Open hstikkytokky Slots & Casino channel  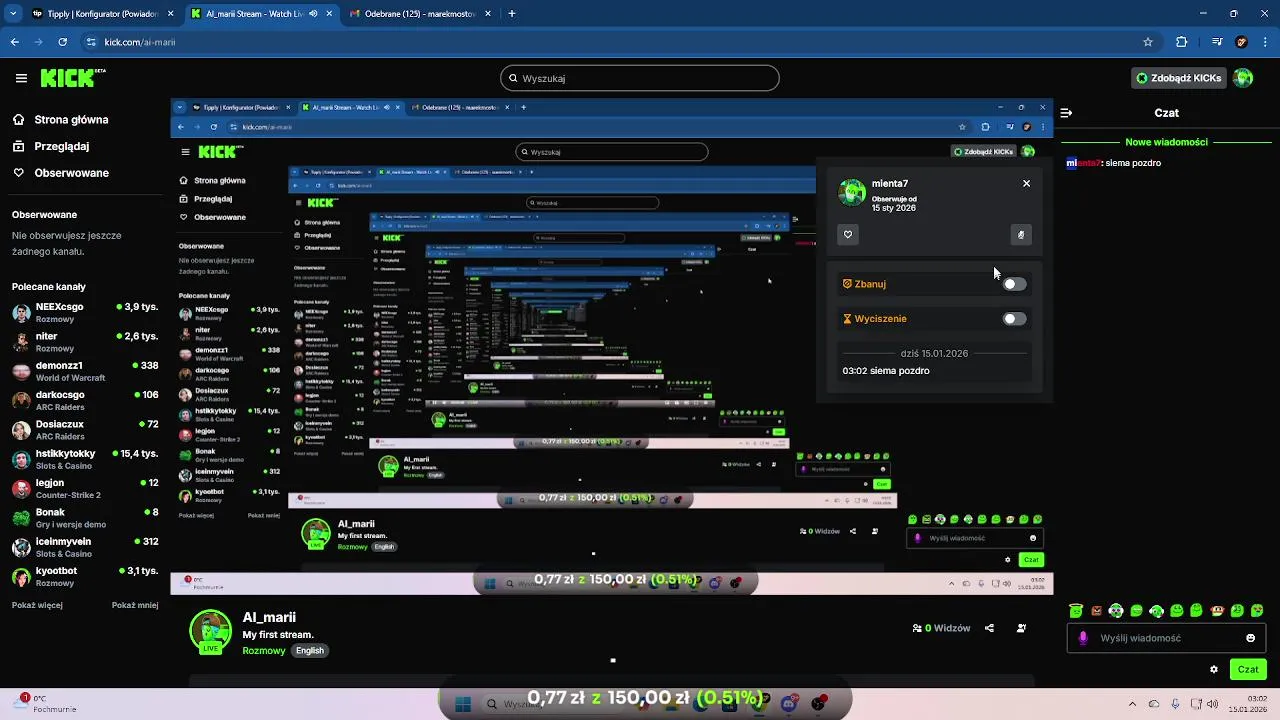pyautogui.click(x=84, y=459)
